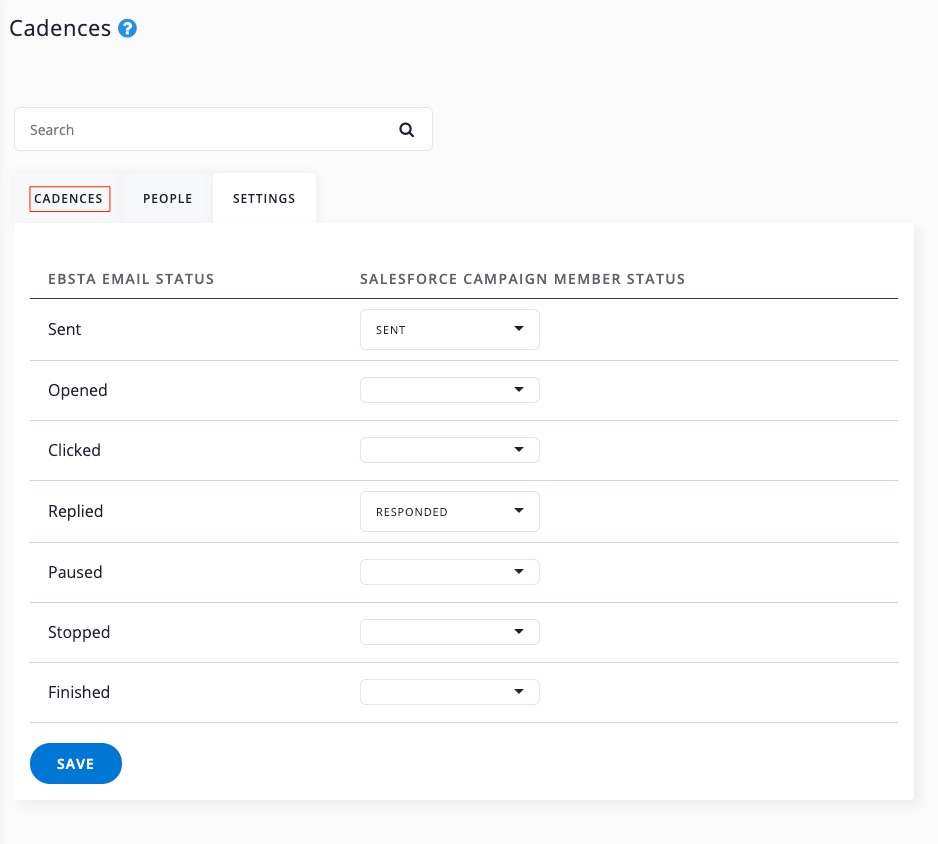The height and width of the screenshot is (844, 938).
Task: Click the Finished row label
Action: coord(79,693)
